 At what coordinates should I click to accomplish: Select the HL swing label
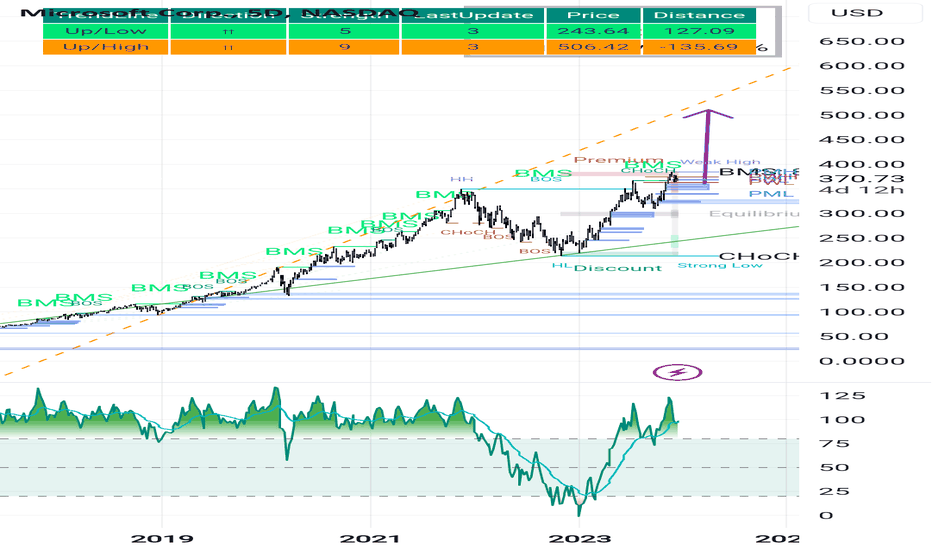click(x=562, y=265)
